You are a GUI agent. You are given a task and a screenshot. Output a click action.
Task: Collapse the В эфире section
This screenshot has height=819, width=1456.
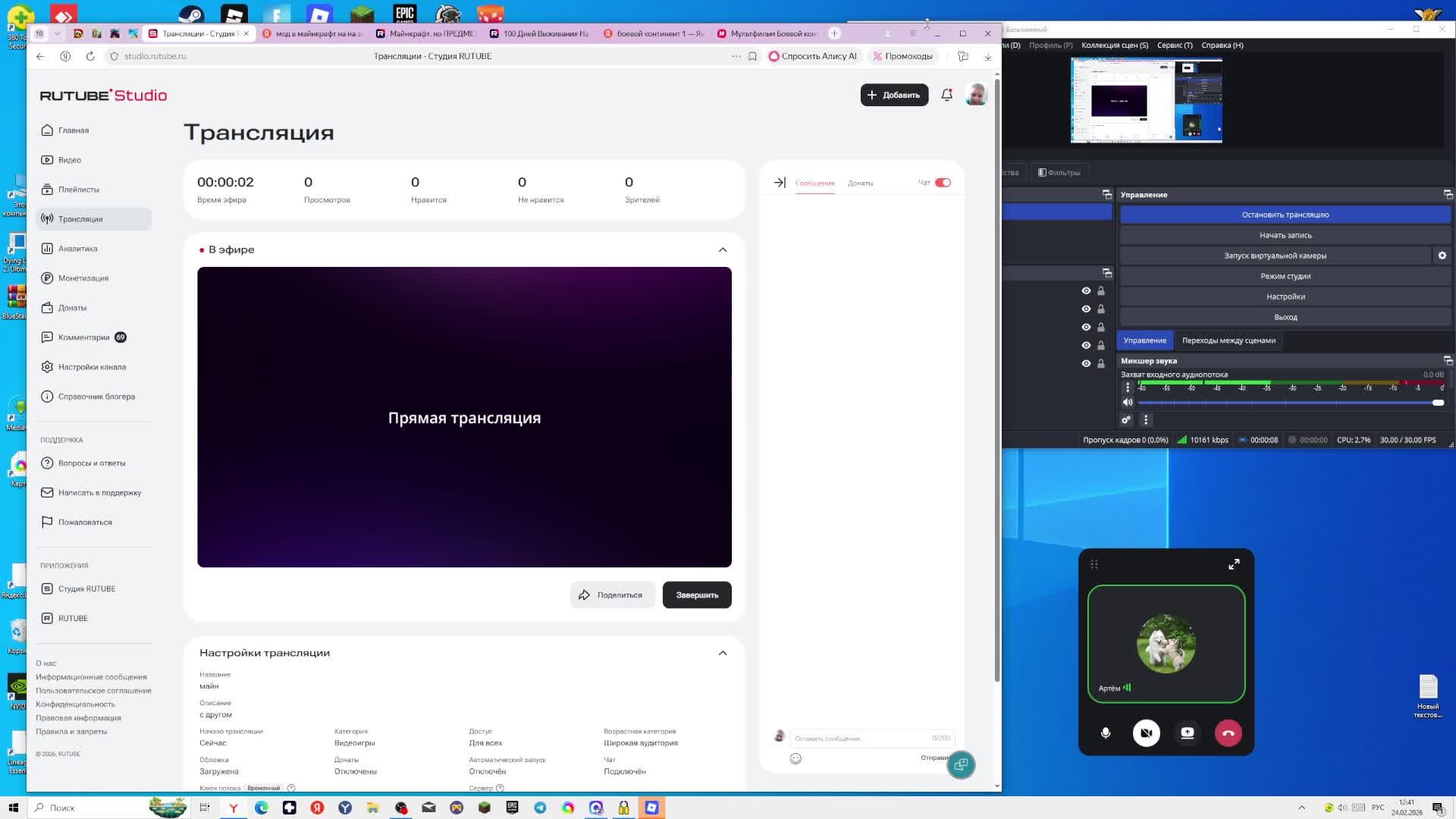(x=722, y=250)
